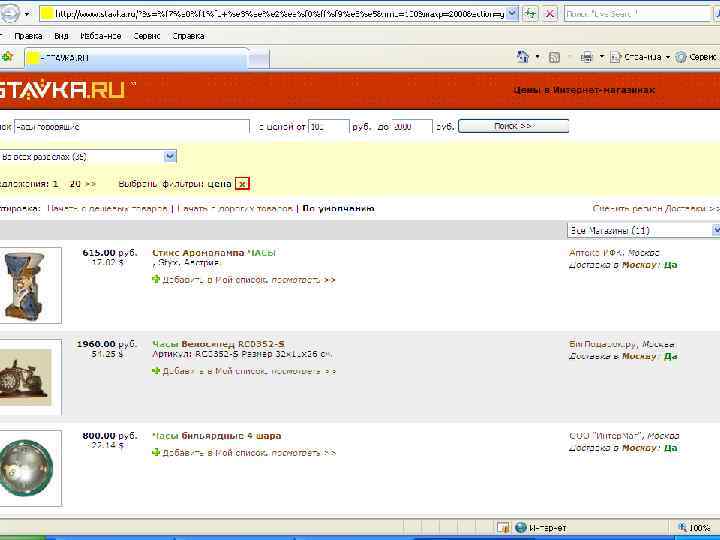Viewport: 720px width, 540px height.
Task: Go to next results page '>>'
Action: 90,184
